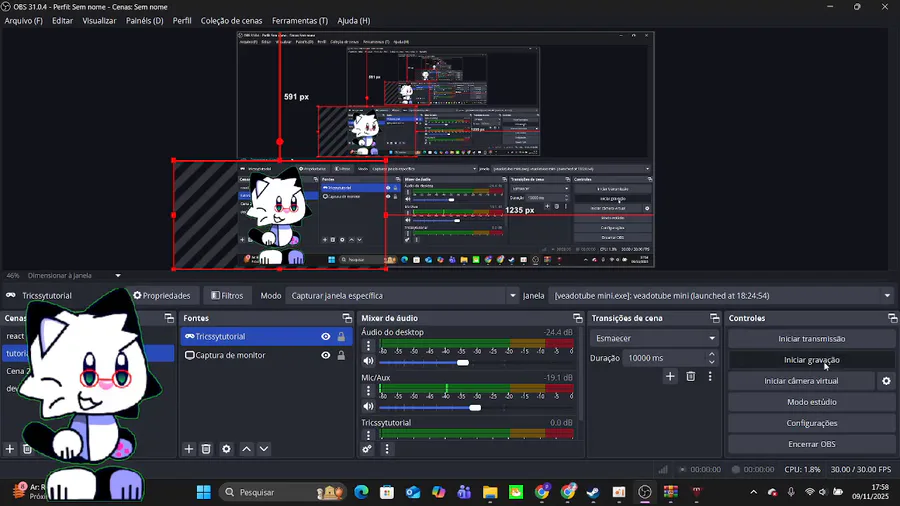
Task: Toggle visibility of Captura de monitor
Action: (x=325, y=355)
